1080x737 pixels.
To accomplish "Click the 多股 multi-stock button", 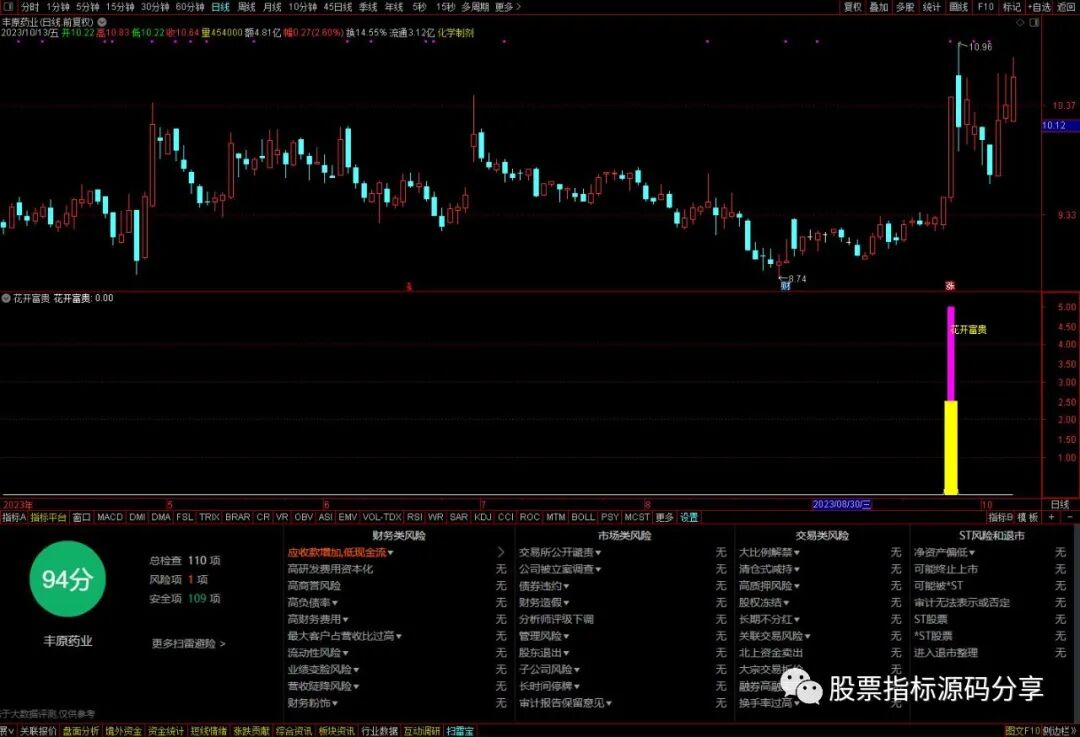I will point(905,7).
